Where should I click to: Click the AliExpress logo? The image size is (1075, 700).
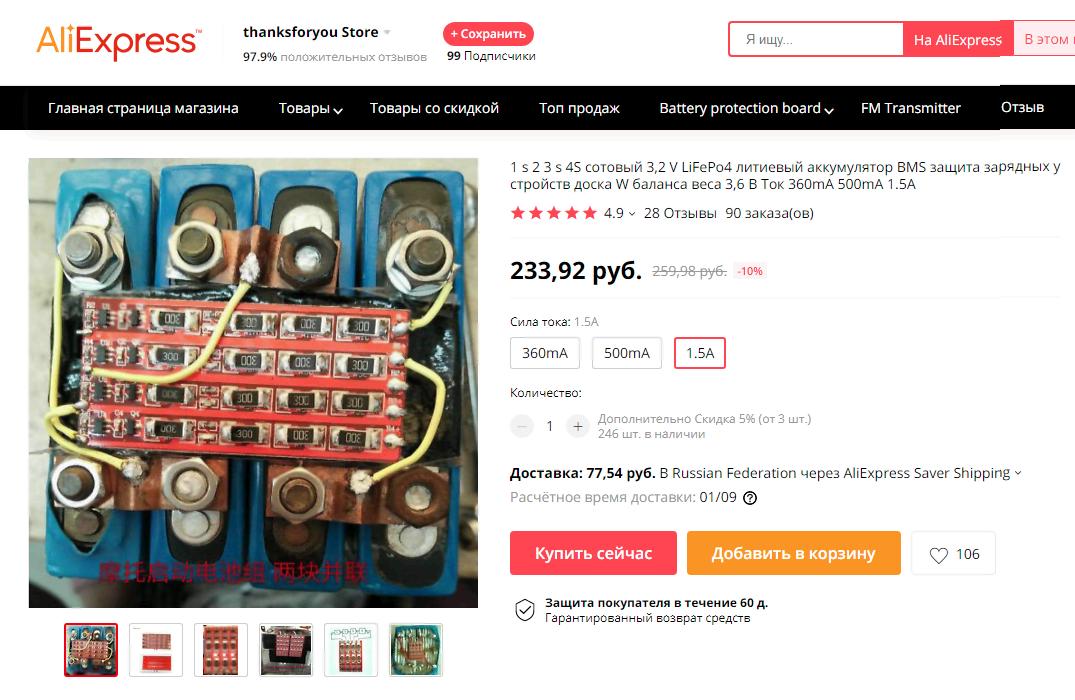(x=119, y=41)
